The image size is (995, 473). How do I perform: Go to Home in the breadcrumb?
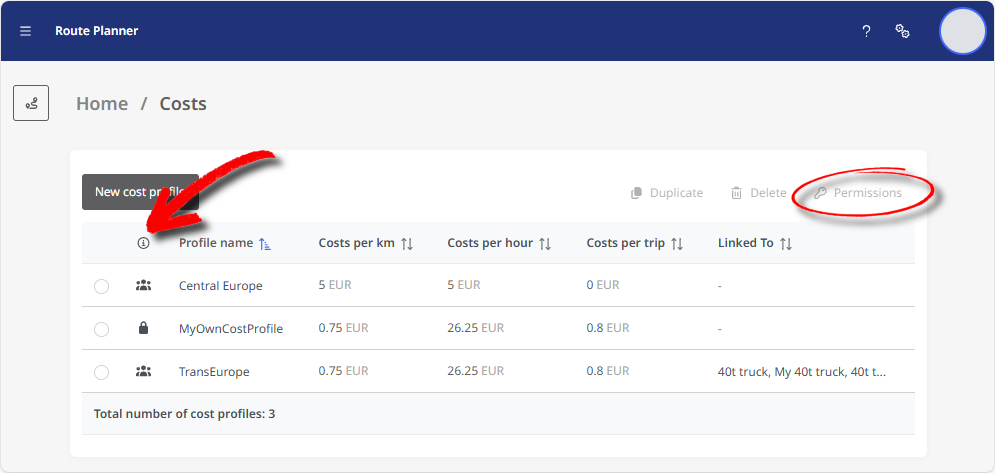click(x=102, y=104)
